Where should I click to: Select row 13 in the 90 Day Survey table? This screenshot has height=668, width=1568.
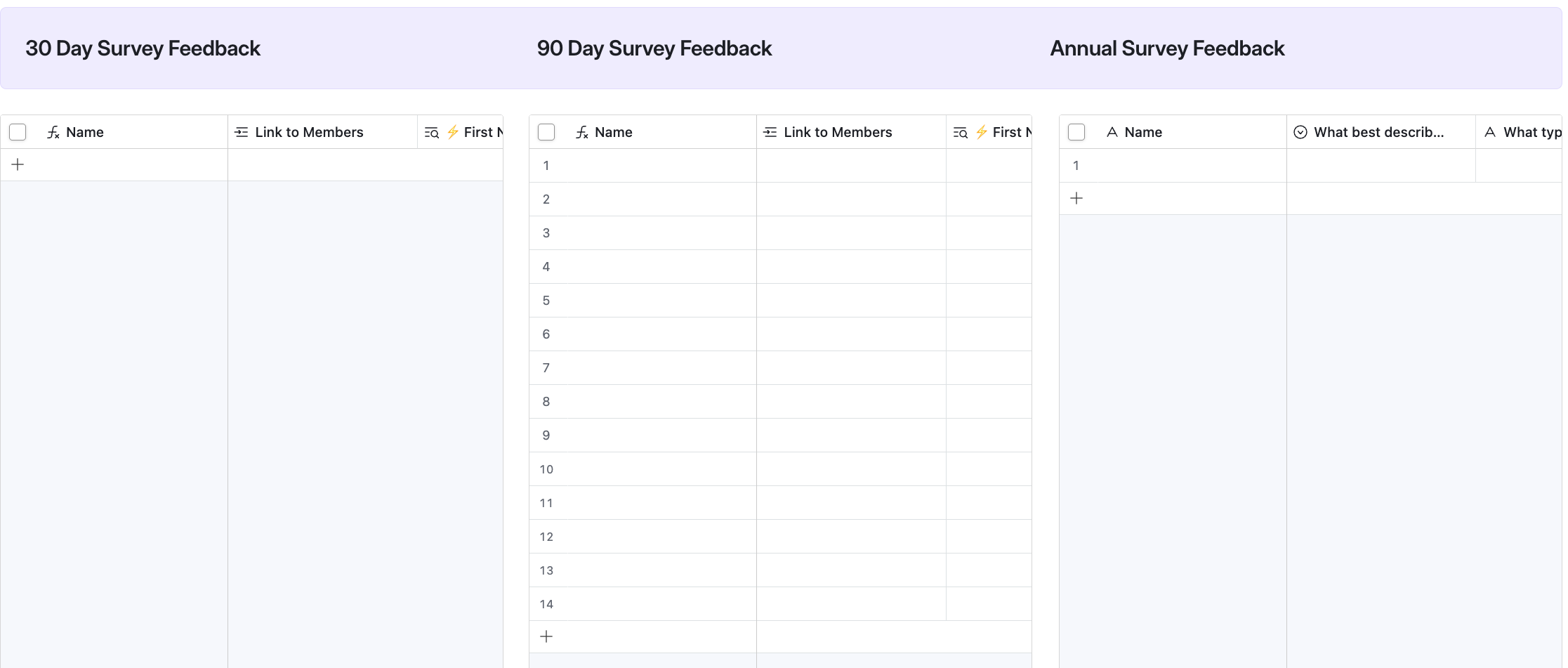(x=546, y=570)
